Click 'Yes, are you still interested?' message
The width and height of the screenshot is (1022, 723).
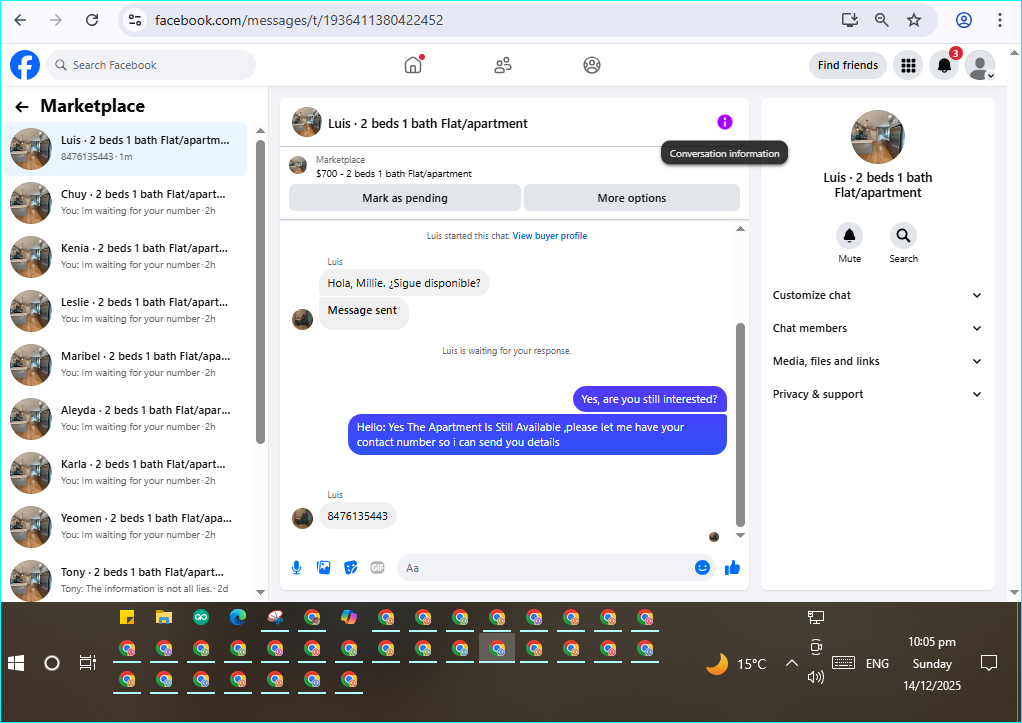(649, 399)
